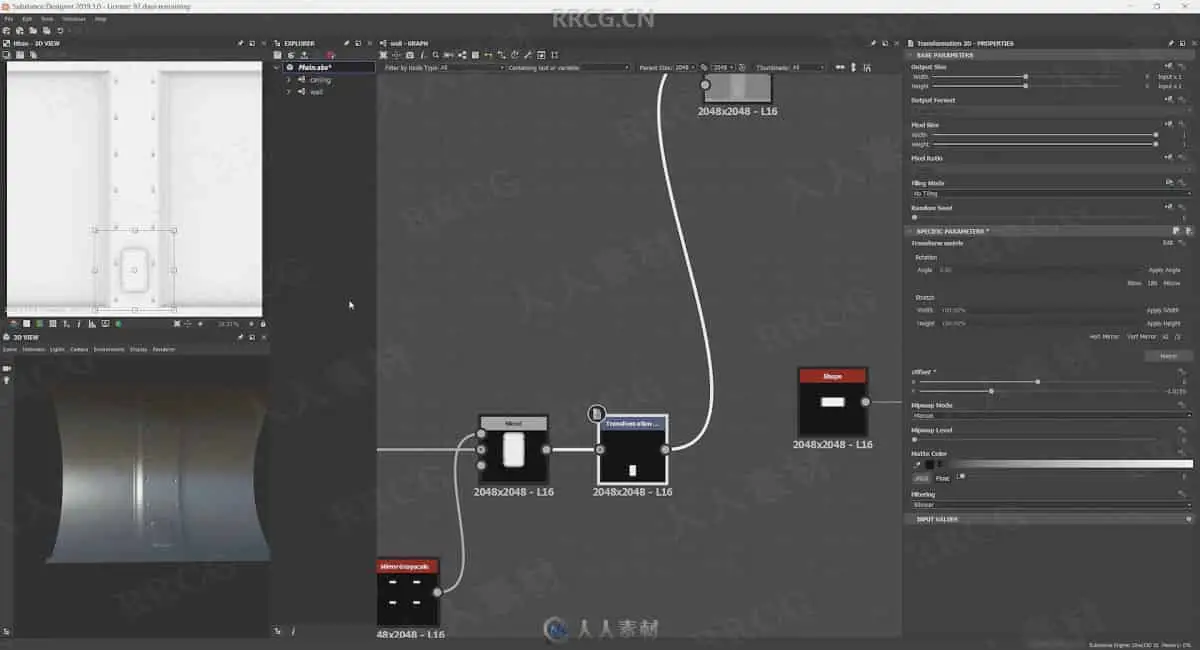
Task: Adjust the Output Size Width slider
Action: coord(1026,76)
